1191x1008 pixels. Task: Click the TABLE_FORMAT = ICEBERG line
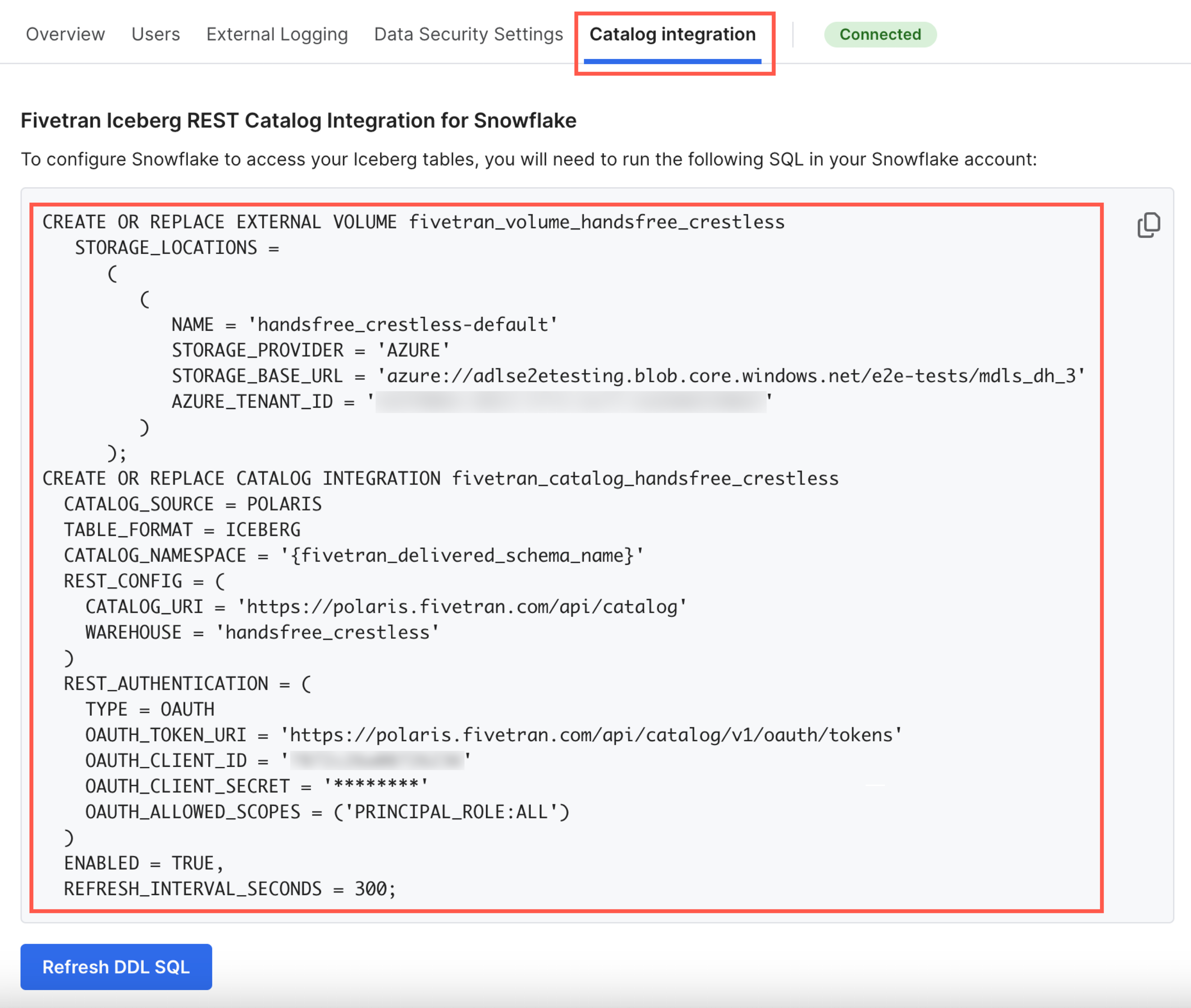182,530
